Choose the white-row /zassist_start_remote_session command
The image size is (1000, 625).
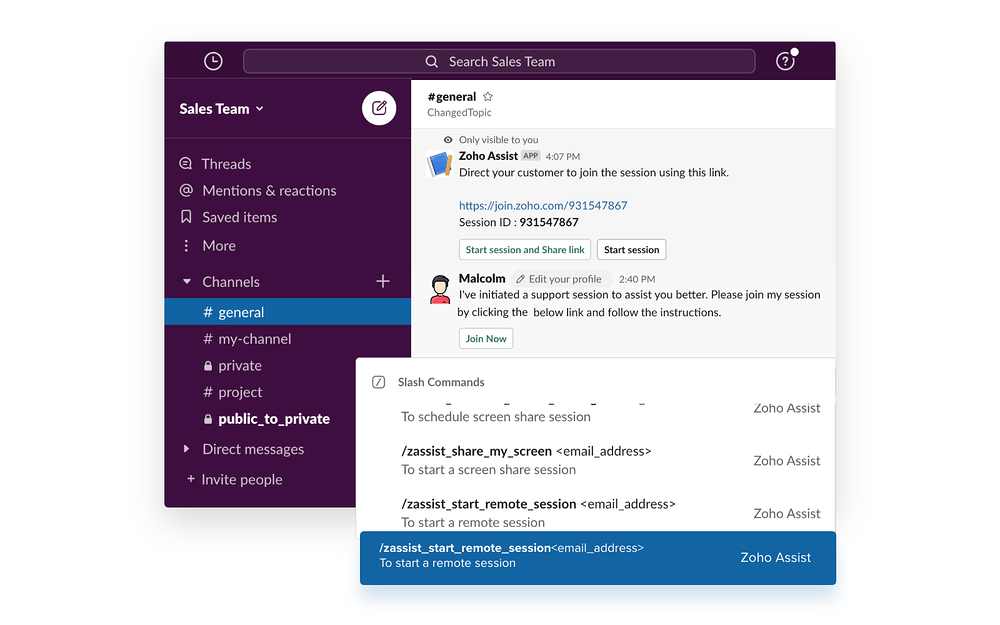[x=596, y=513]
